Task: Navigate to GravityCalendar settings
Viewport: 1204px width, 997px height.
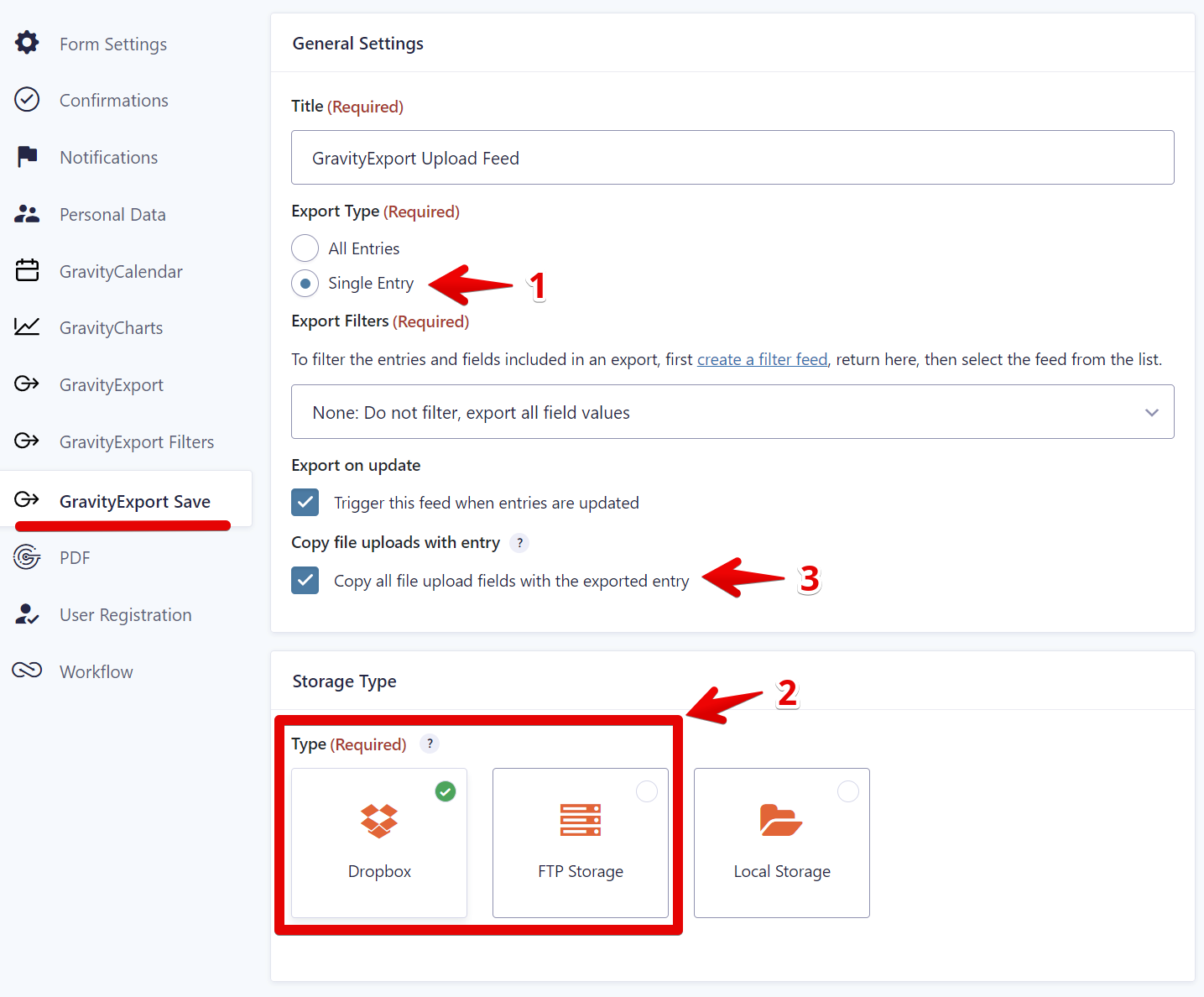Action: click(x=121, y=272)
